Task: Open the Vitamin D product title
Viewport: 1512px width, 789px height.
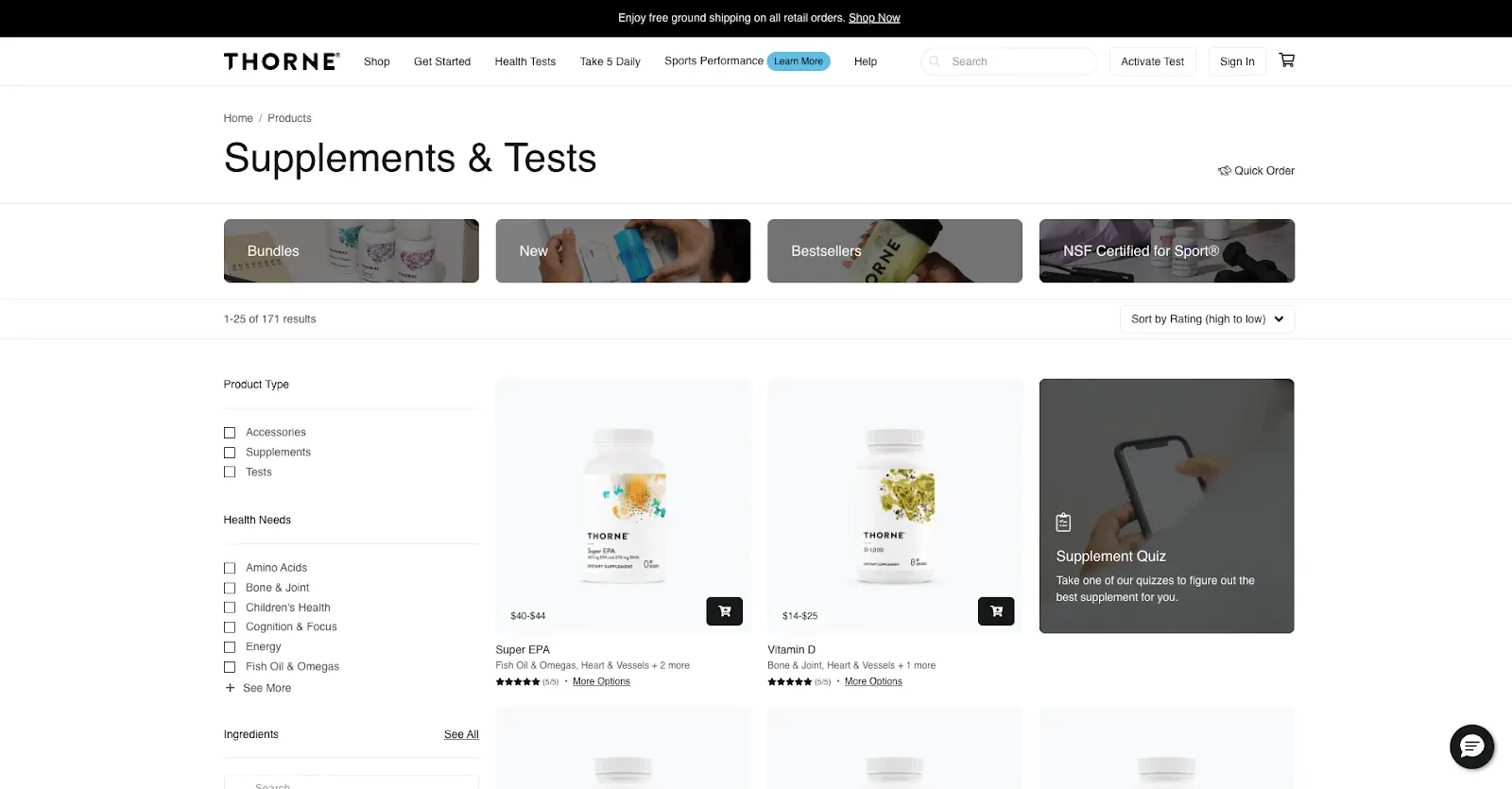Action: (x=791, y=650)
